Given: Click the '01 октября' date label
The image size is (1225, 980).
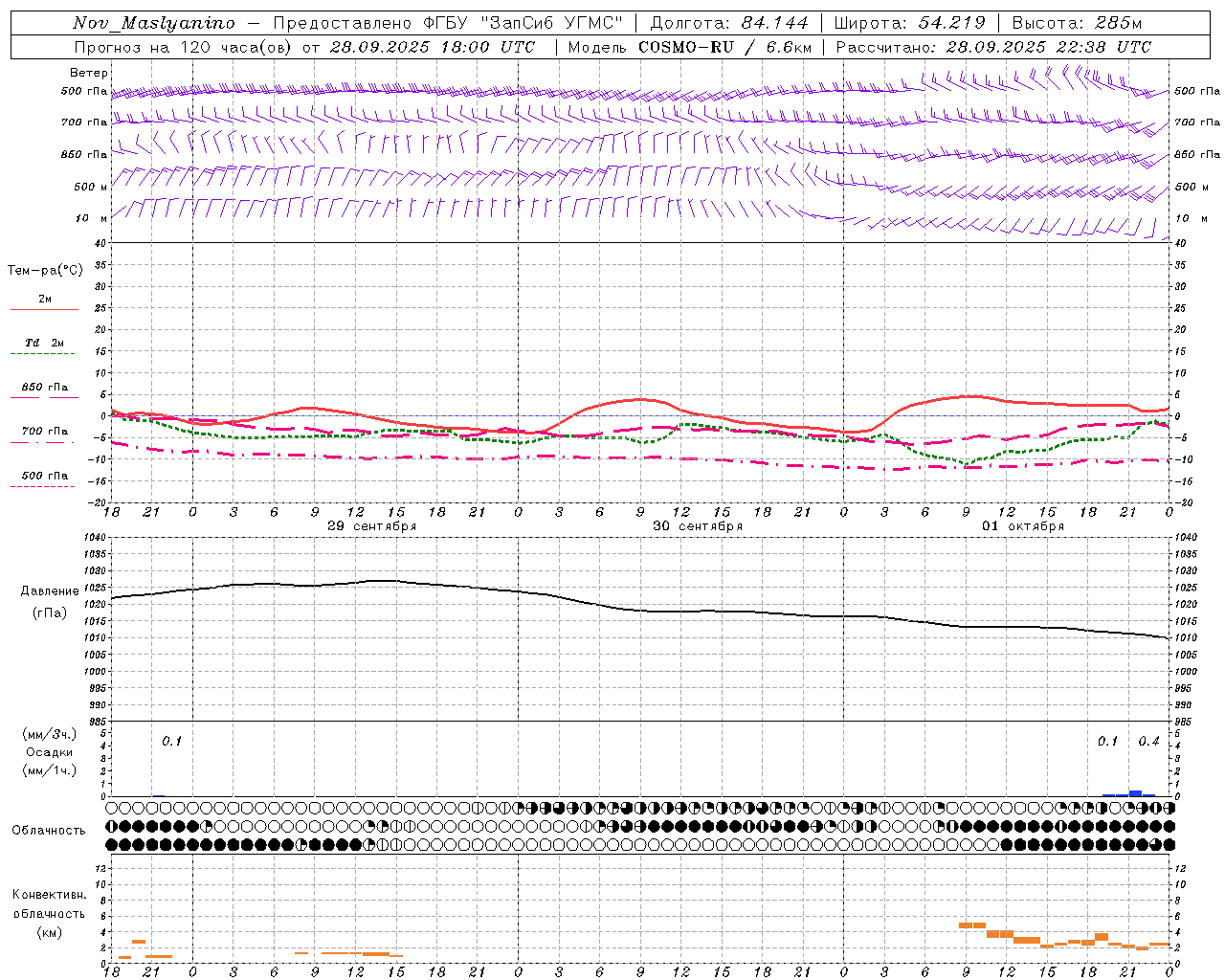Looking at the screenshot, I should (1023, 526).
